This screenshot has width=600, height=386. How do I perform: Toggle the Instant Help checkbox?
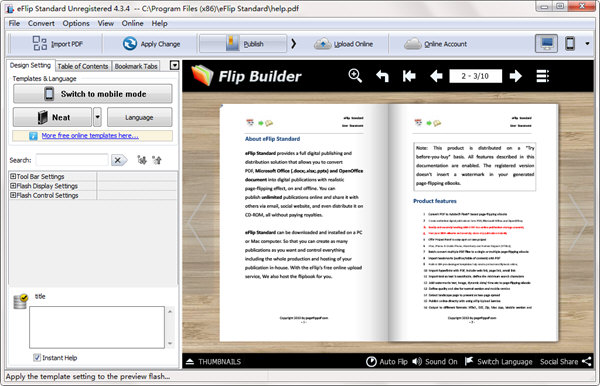point(37,358)
